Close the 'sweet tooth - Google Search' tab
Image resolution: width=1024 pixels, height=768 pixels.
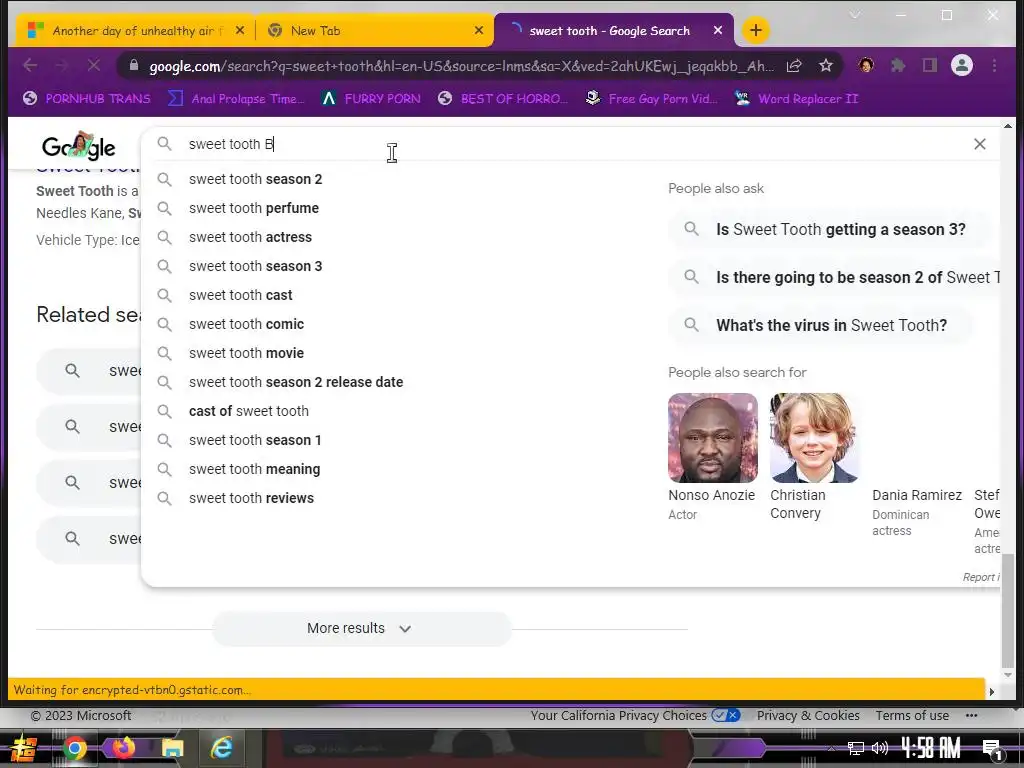(718, 30)
